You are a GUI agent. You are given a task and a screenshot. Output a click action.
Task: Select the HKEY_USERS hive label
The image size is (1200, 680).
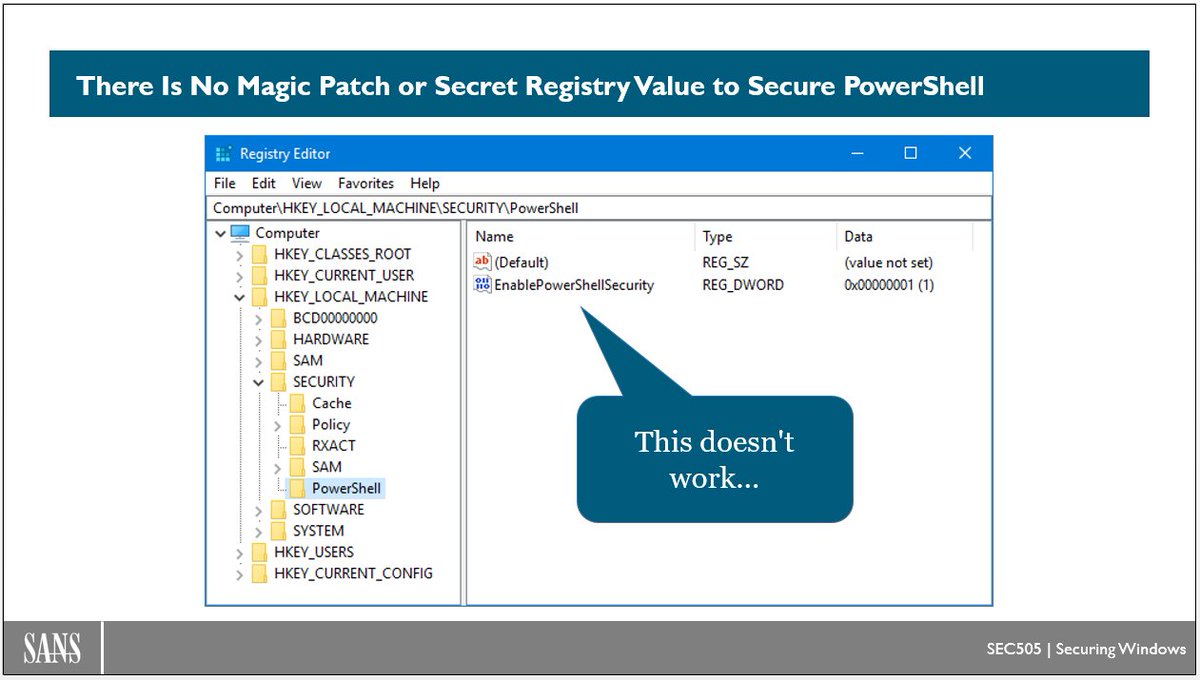(314, 552)
